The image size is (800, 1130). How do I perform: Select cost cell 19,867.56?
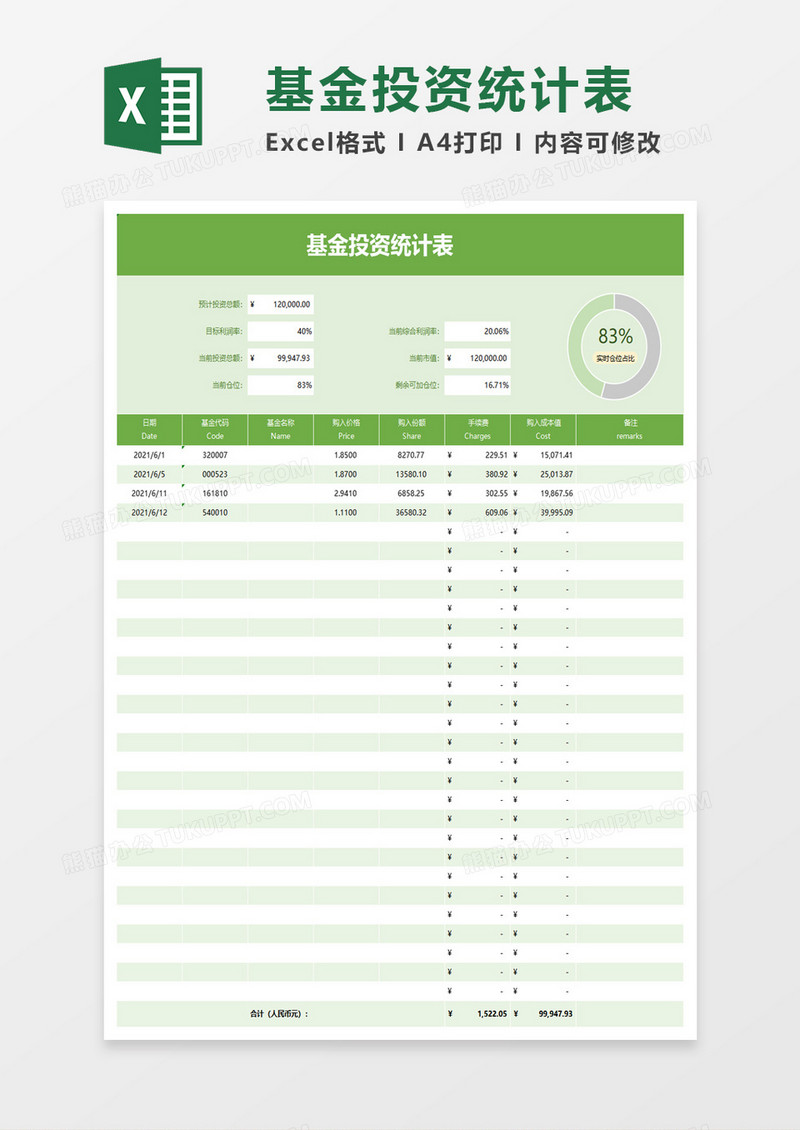click(543, 494)
